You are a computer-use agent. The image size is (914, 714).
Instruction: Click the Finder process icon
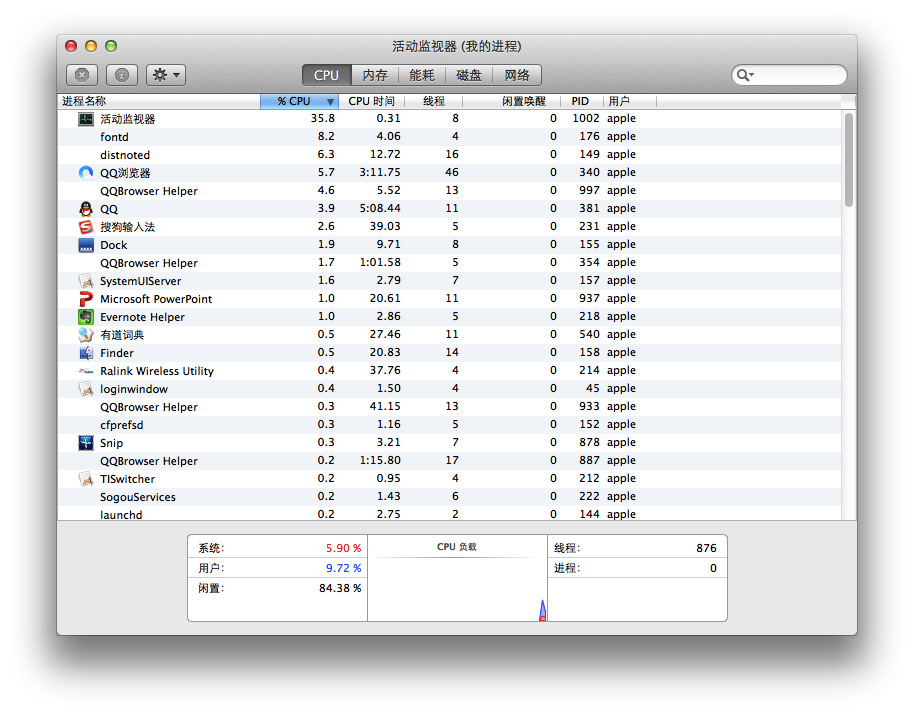coord(86,353)
